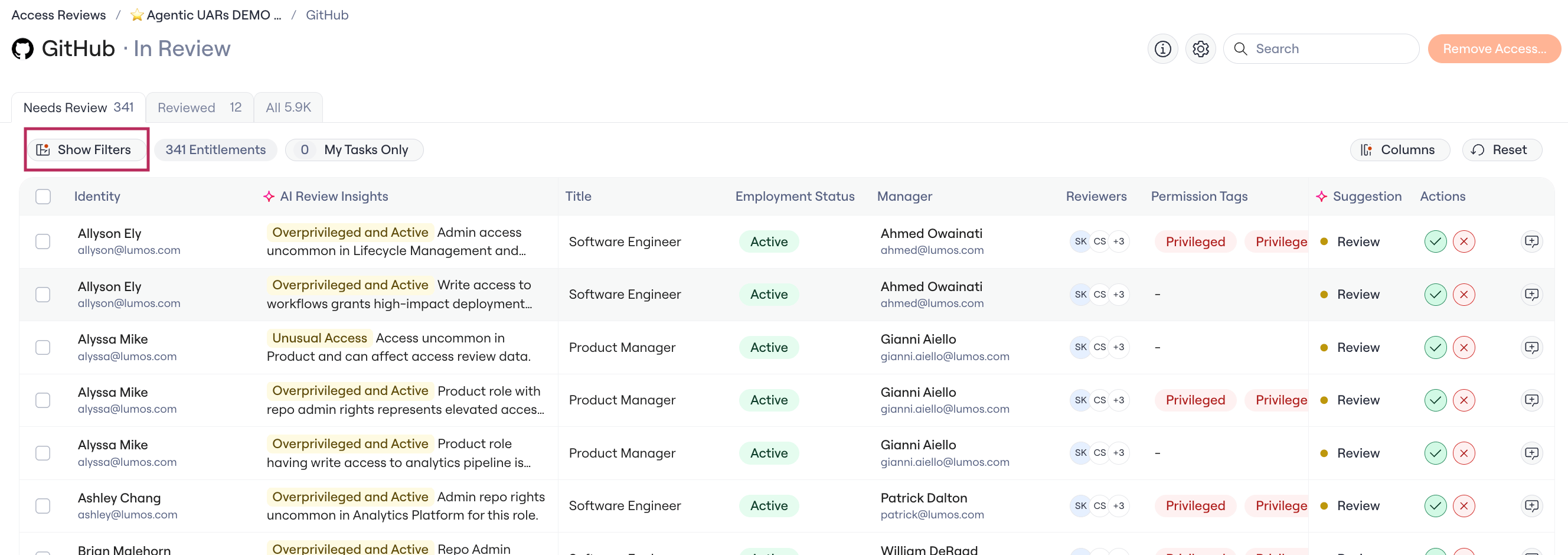Click the Reset button

pos(1502,150)
